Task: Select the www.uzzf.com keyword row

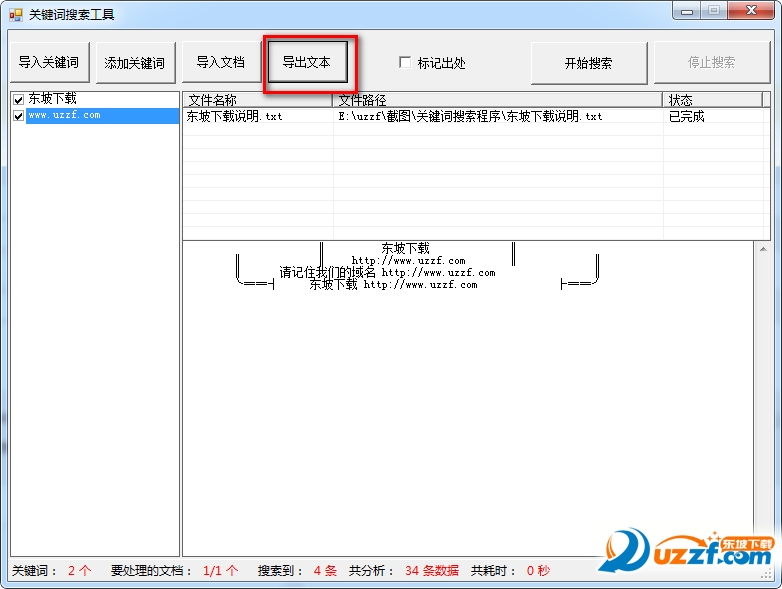Action: [x=102, y=115]
